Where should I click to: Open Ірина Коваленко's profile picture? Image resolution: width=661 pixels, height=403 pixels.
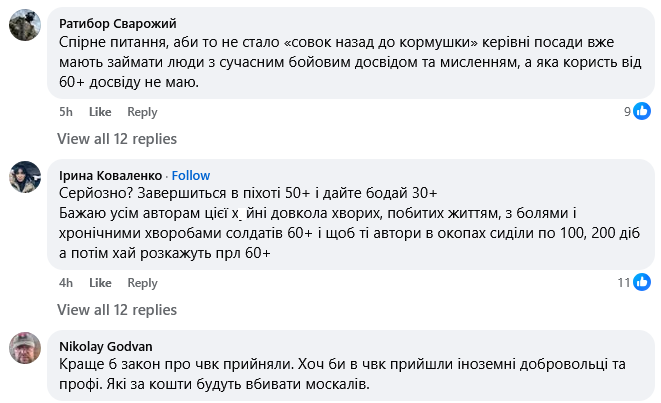pos(25,176)
